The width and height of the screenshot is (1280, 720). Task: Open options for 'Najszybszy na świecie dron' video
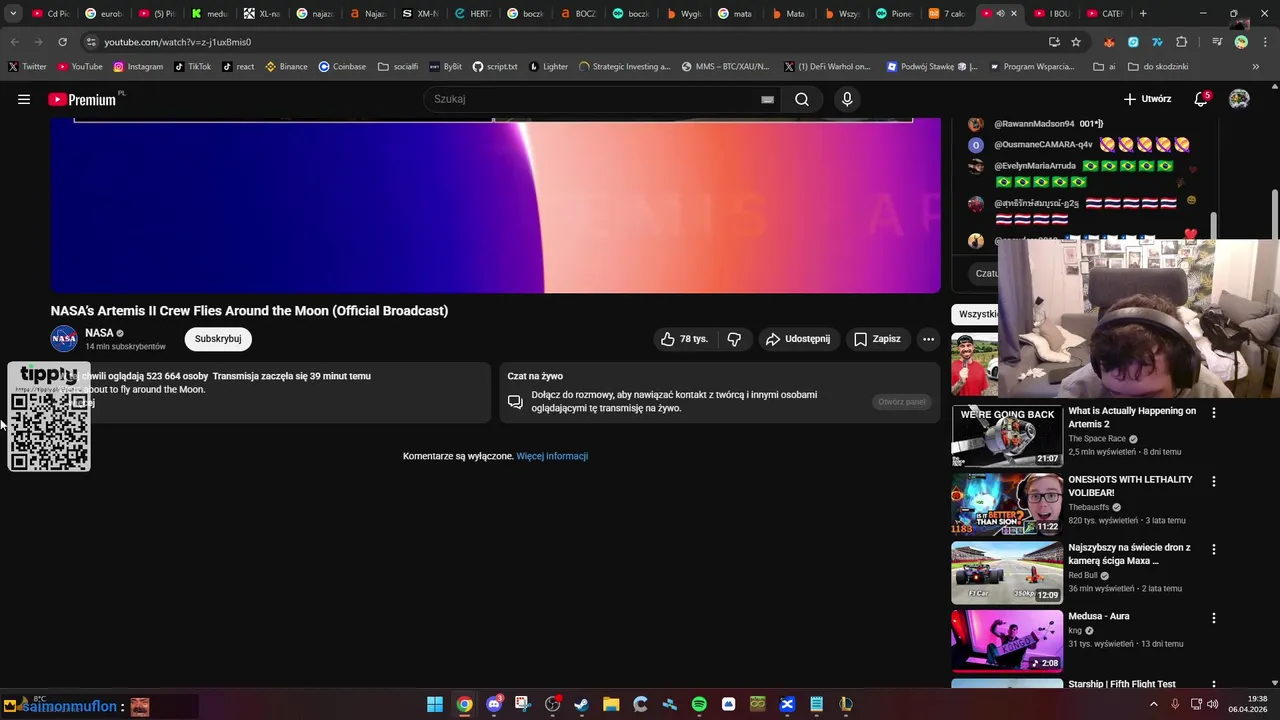coord(1214,549)
